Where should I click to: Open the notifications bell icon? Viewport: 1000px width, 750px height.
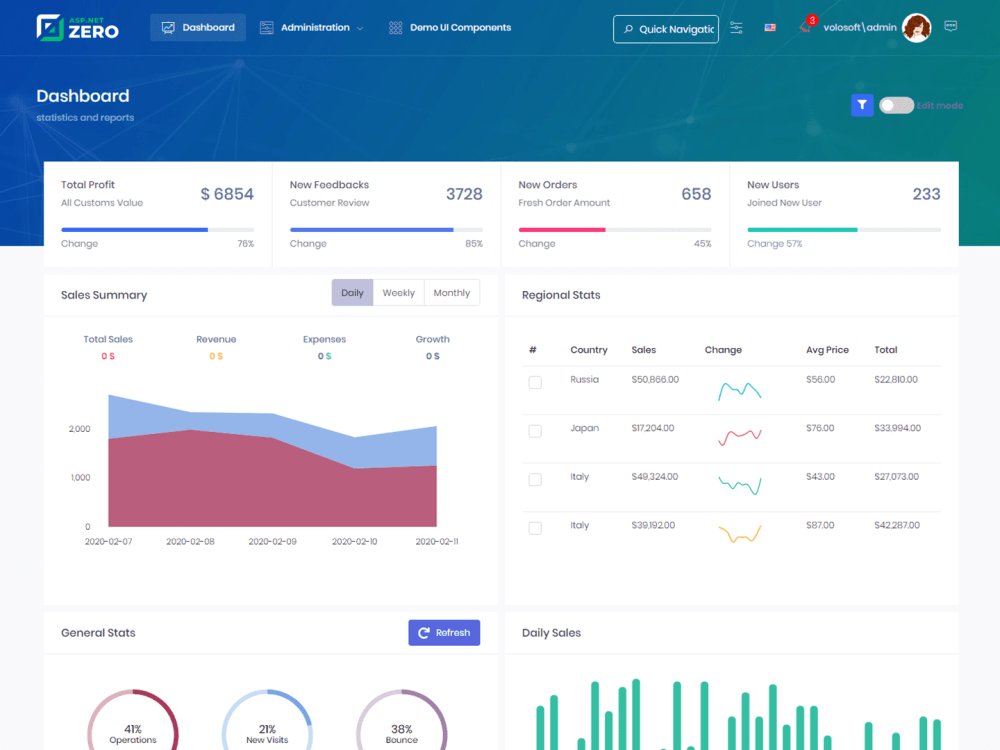[x=806, y=27]
